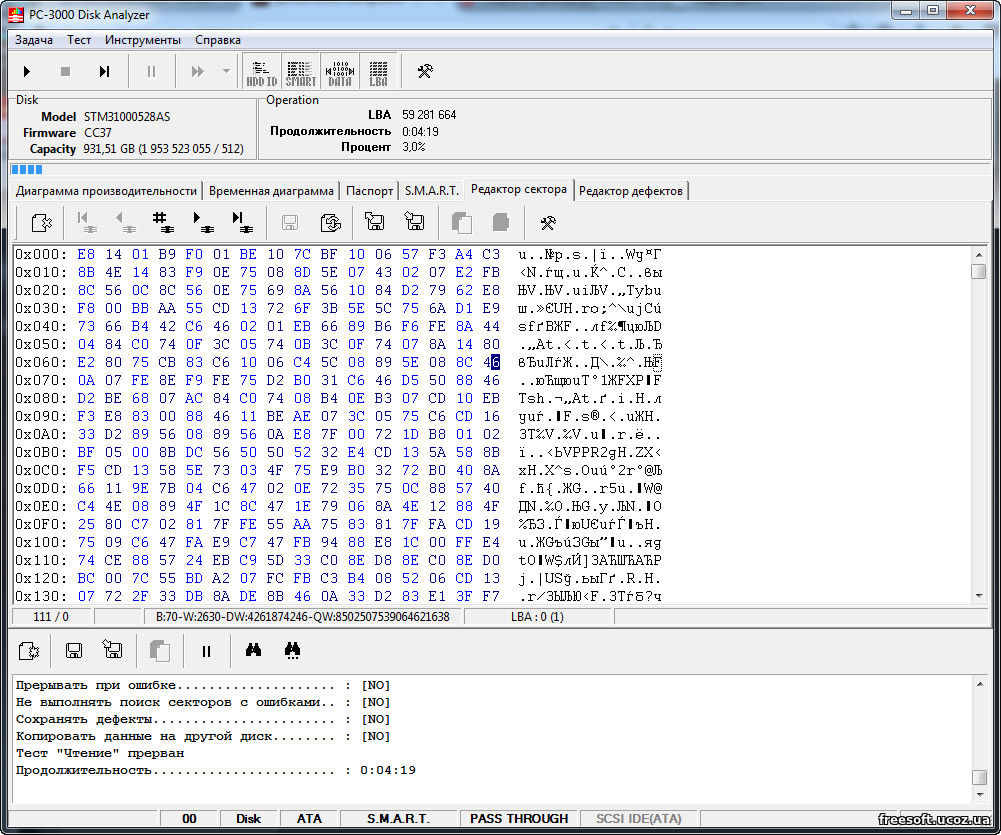Viewport: 1001px width, 835px height.
Task: Click disk model STM31000528AS text
Action: [x=127, y=117]
